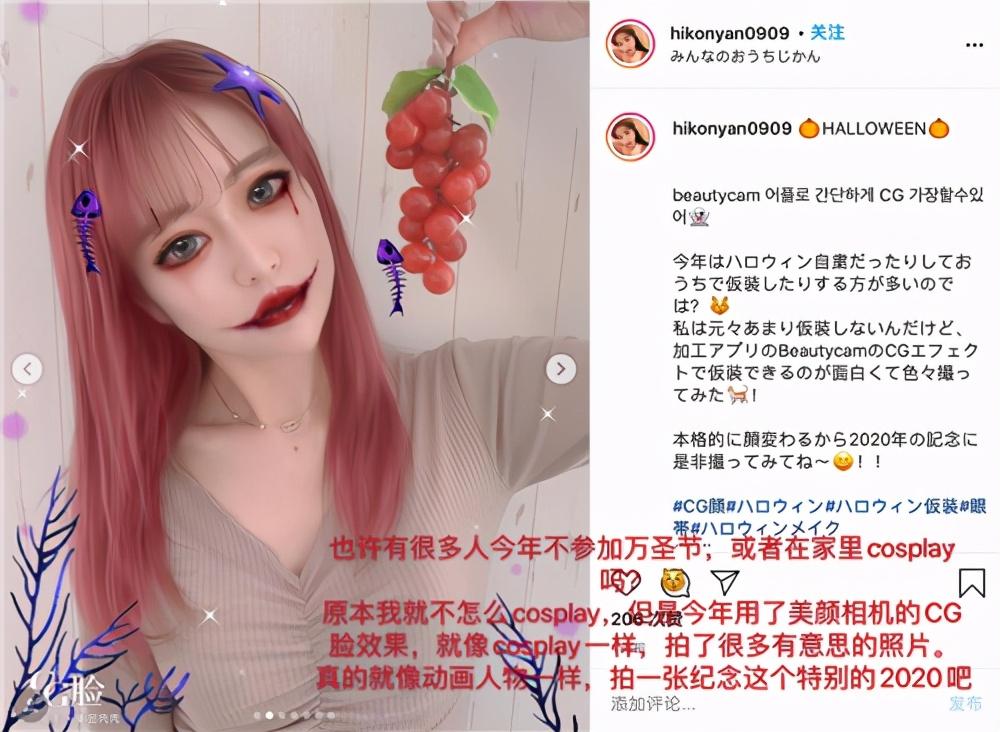The image size is (1000, 732).
Task: View the 206 likes count
Action: (x=645, y=619)
